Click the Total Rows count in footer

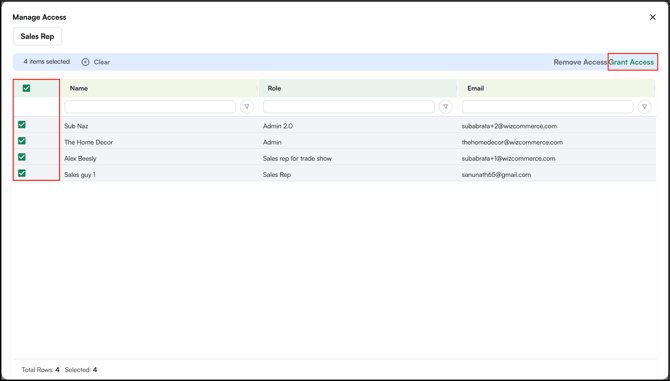tap(41, 370)
